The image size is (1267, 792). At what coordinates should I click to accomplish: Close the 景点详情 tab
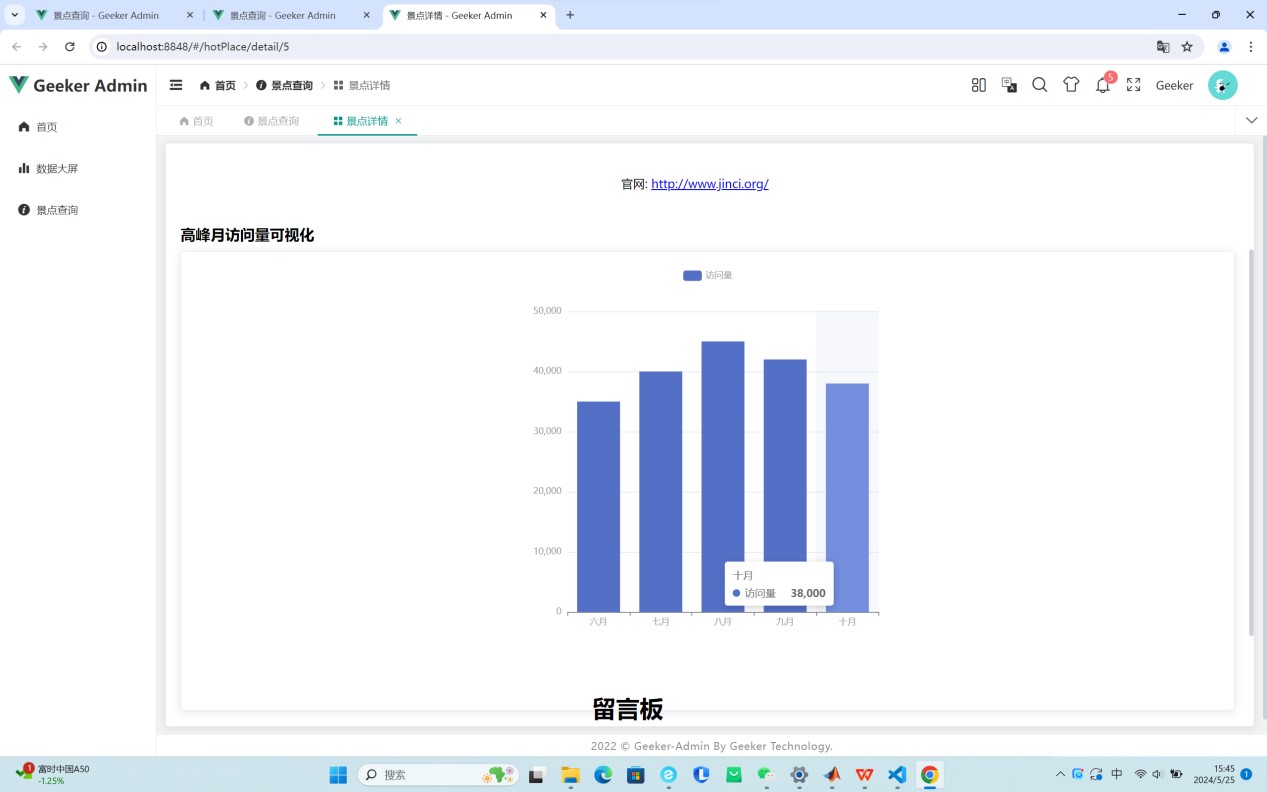398,121
